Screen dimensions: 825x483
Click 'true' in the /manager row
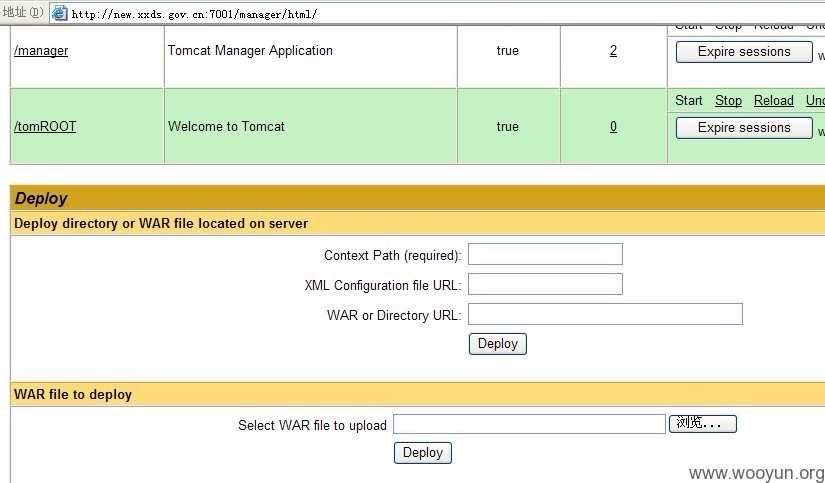click(x=508, y=51)
